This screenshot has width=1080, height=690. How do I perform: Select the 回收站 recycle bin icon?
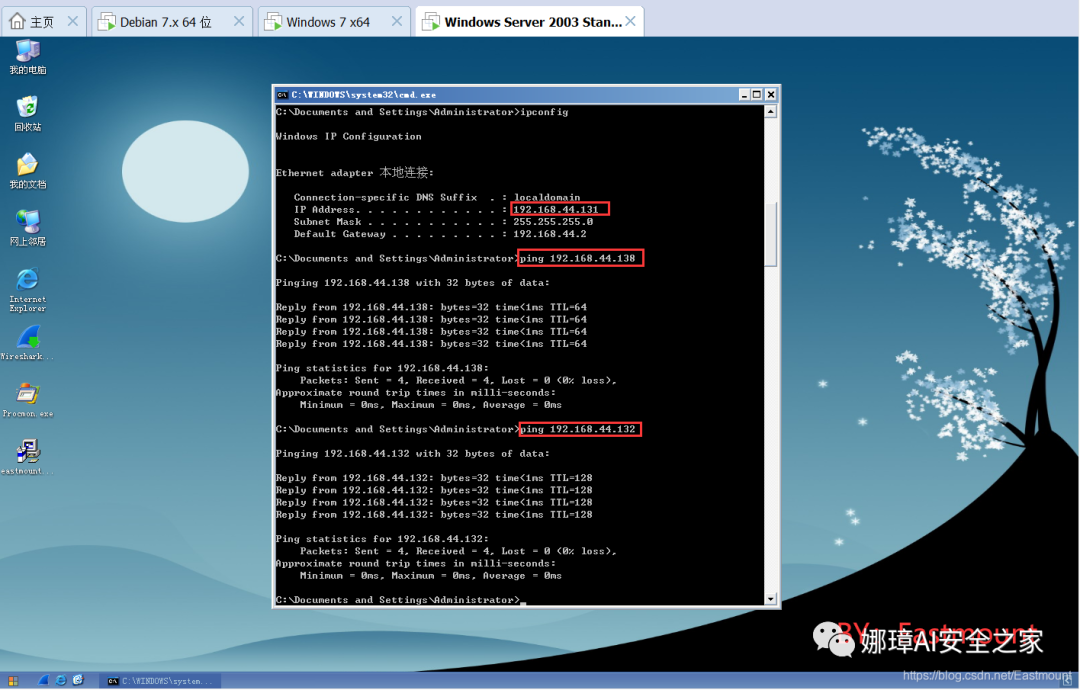pyautogui.click(x=28, y=114)
